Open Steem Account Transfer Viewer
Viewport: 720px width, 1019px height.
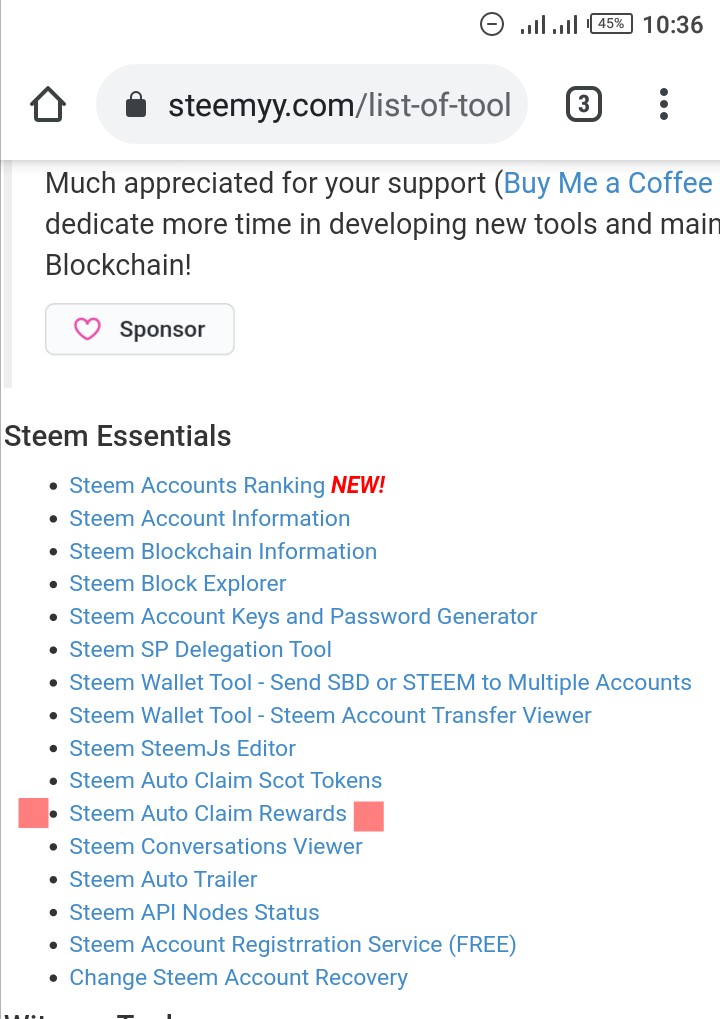(x=330, y=716)
